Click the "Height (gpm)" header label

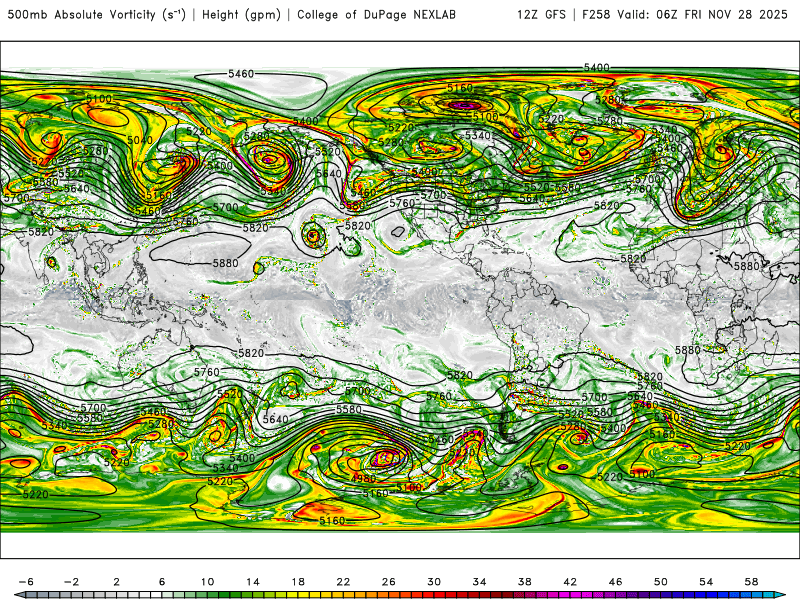pyautogui.click(x=241, y=15)
